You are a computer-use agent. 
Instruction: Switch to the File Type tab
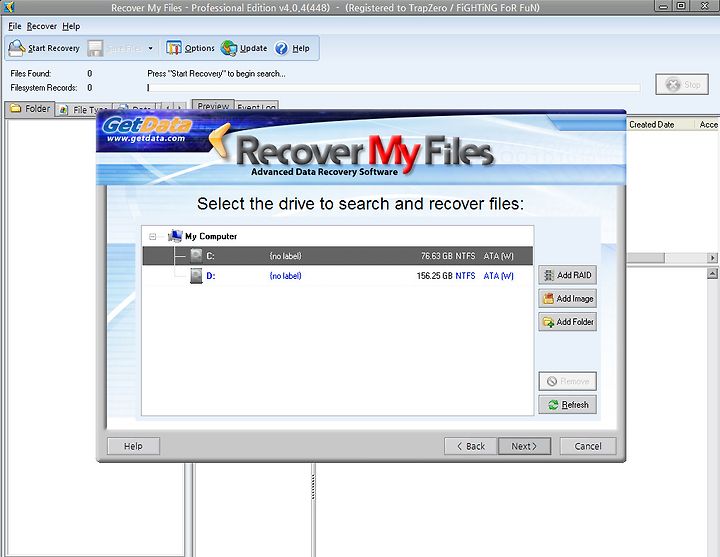tap(84, 110)
